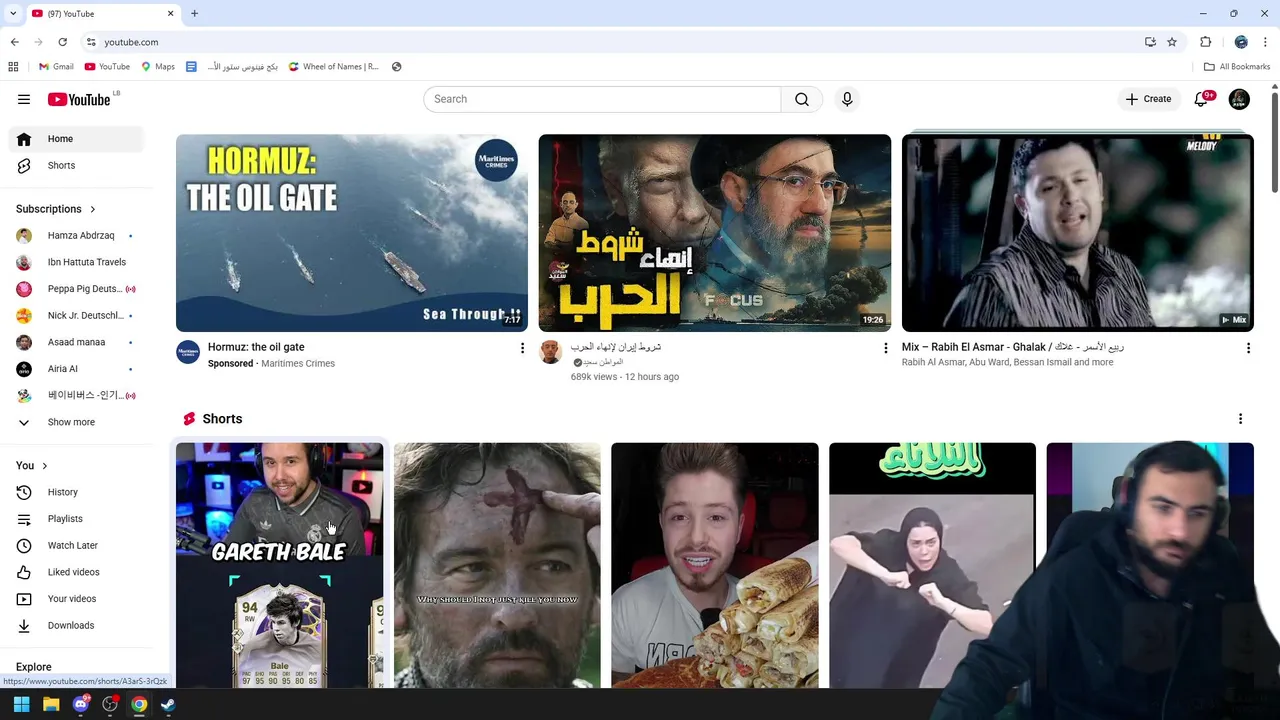Type in the YouTube Search field

click(602, 99)
